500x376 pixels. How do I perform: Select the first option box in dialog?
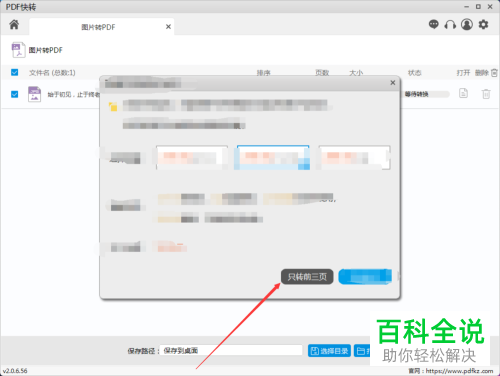[x=192, y=158]
